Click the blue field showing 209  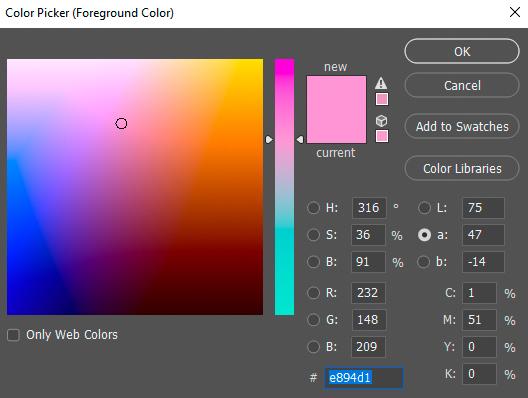tap(368, 346)
